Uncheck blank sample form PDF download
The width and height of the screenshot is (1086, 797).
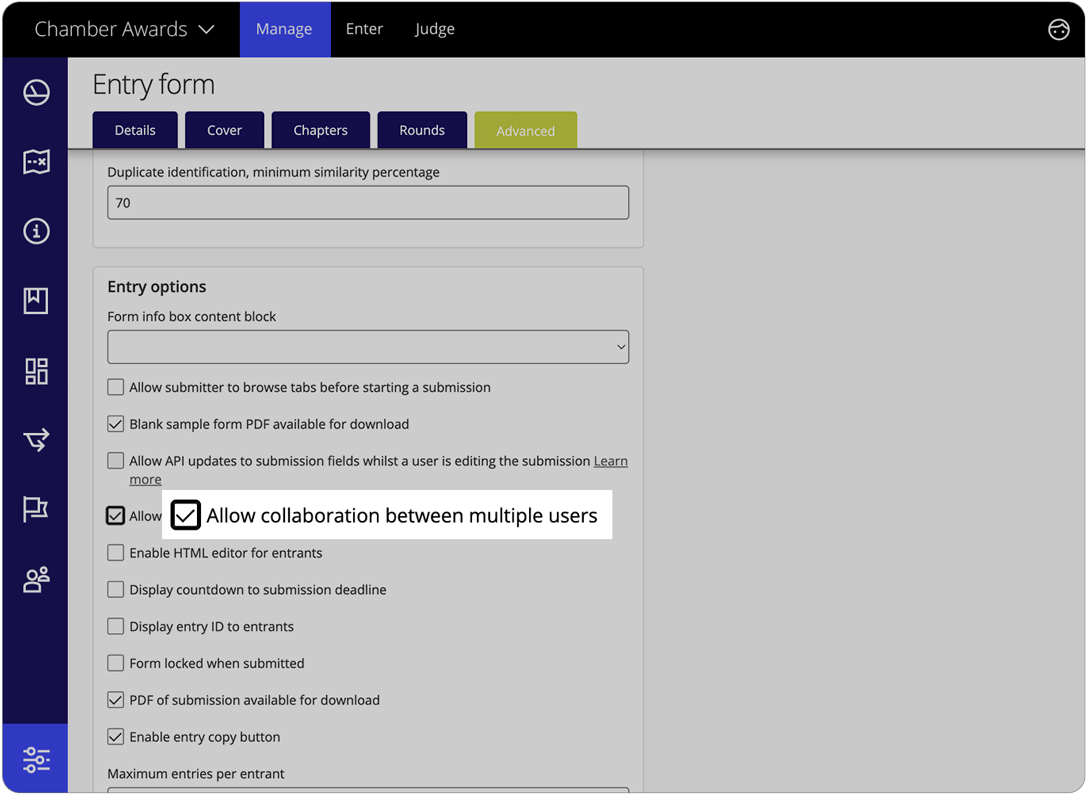point(115,423)
